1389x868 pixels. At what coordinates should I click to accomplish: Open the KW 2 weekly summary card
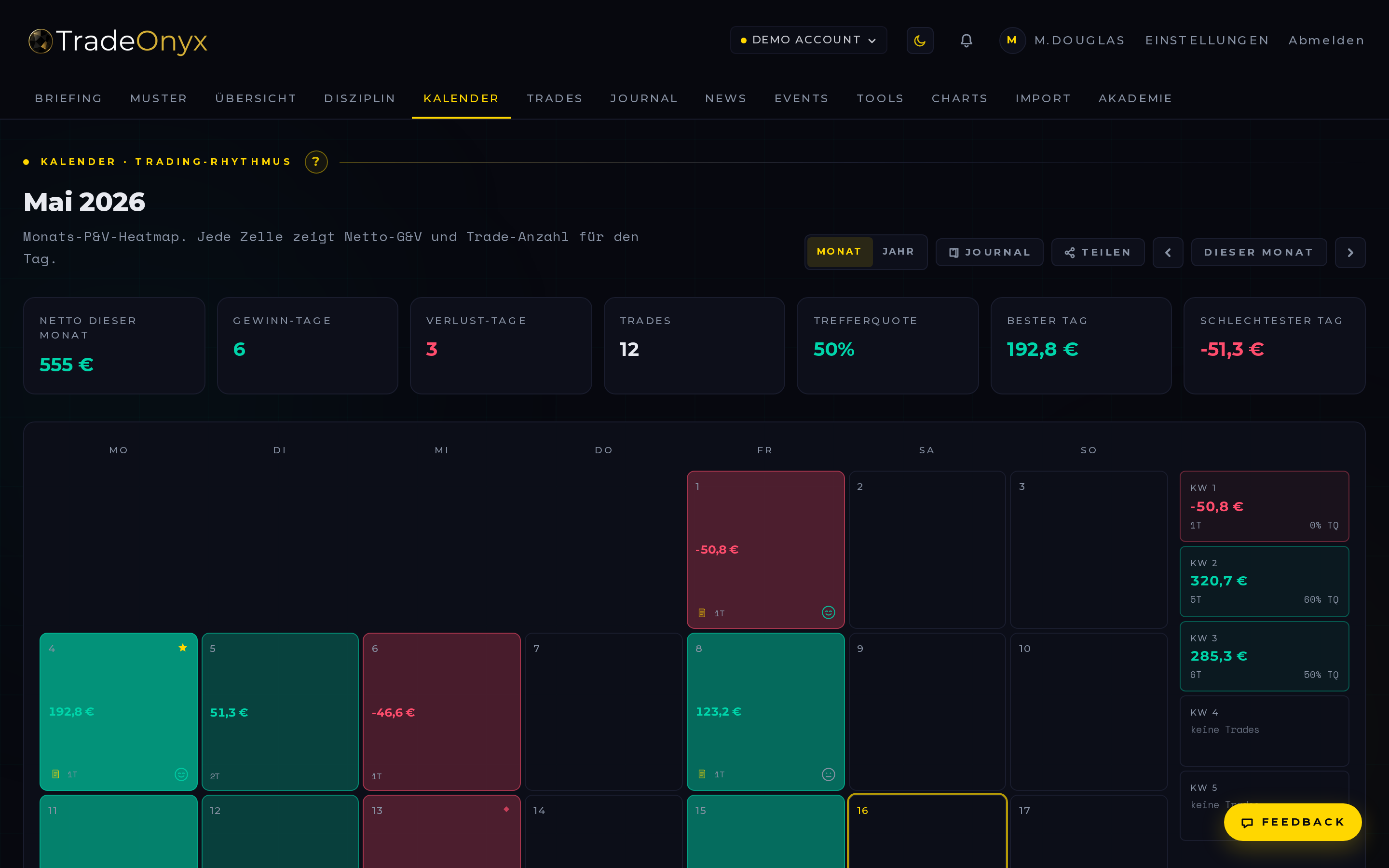click(1265, 582)
